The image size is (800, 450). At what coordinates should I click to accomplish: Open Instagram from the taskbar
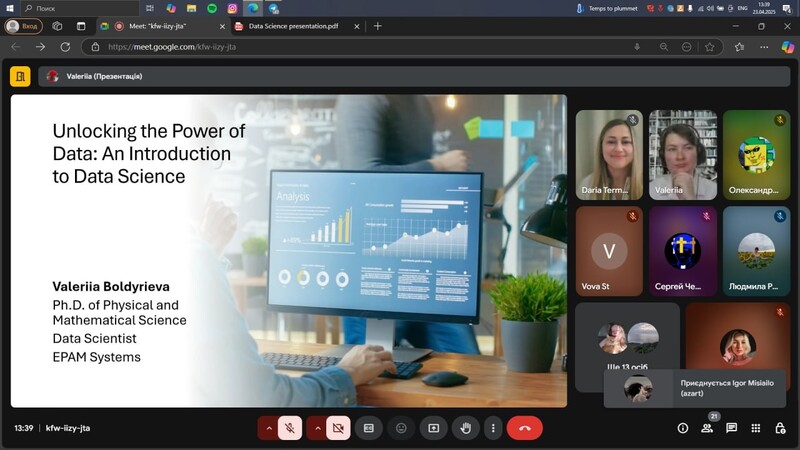[232, 8]
